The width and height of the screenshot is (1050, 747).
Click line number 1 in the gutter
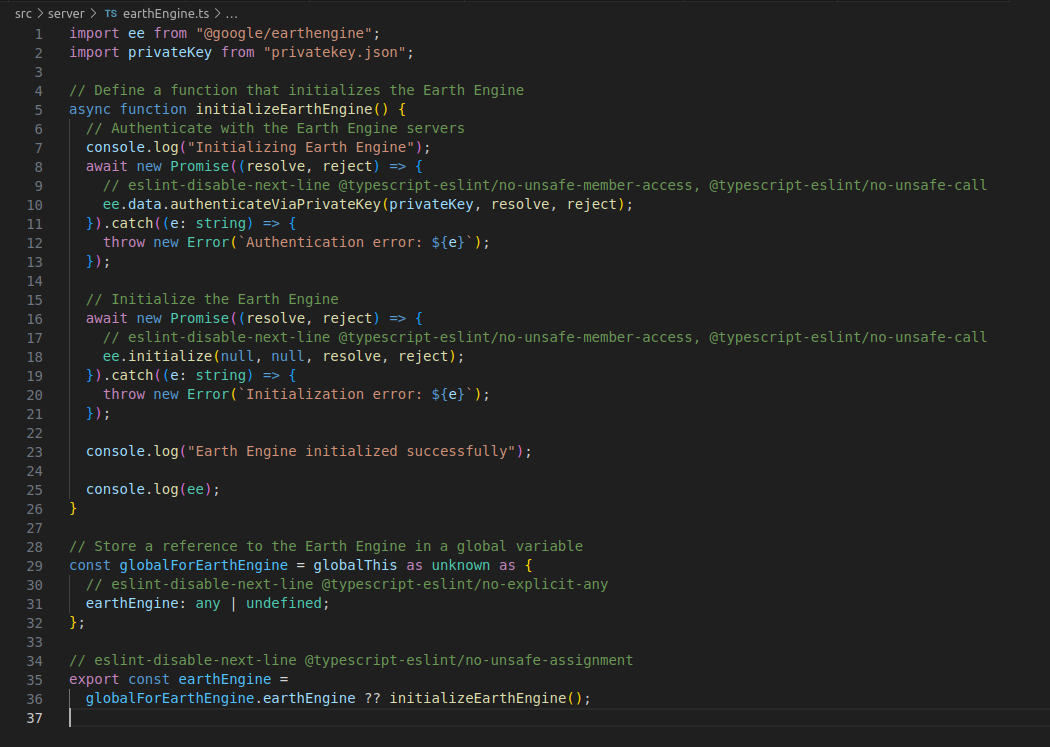pos(38,34)
